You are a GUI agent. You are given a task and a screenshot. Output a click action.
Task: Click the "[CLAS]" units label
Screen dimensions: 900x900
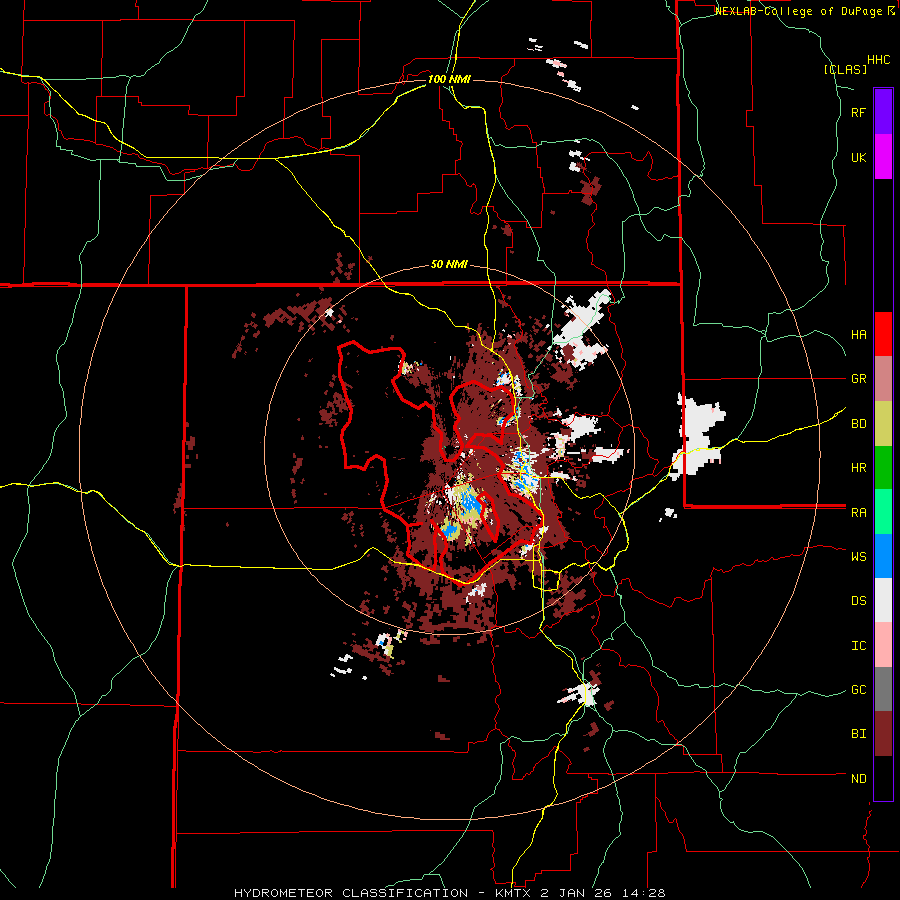845,69
